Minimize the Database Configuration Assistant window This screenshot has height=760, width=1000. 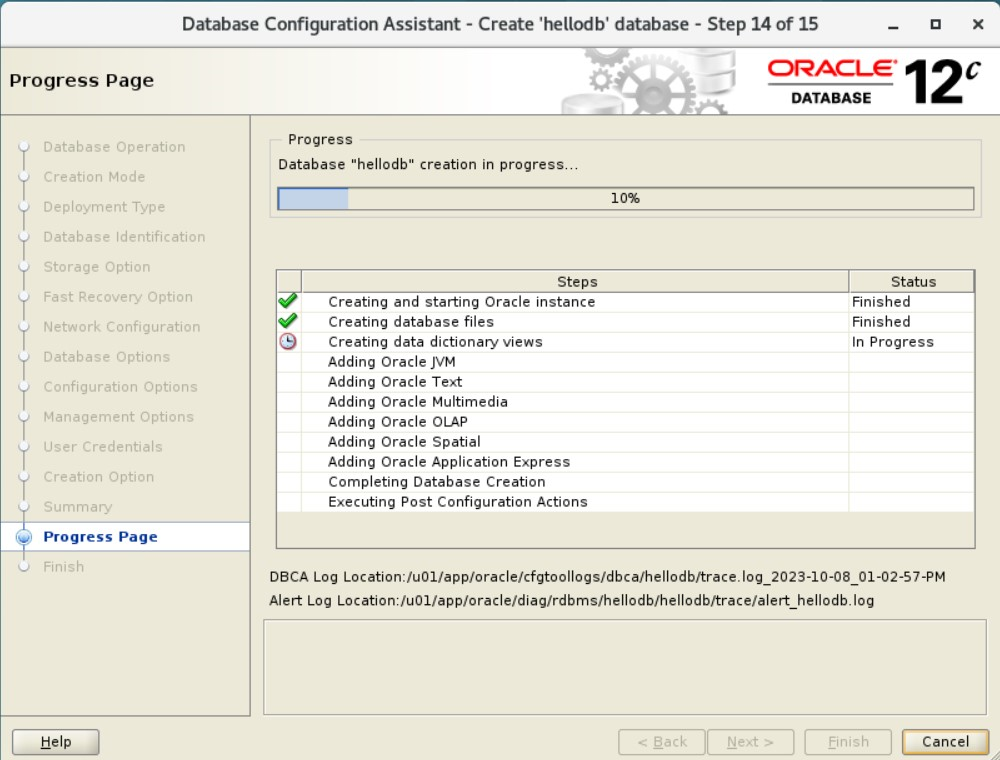[893, 25]
